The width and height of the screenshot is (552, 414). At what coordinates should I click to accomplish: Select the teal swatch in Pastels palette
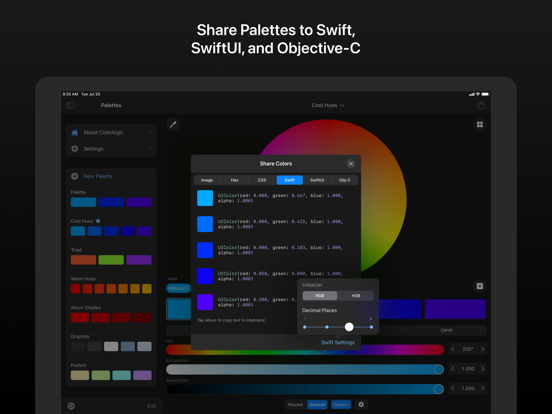pos(121,375)
